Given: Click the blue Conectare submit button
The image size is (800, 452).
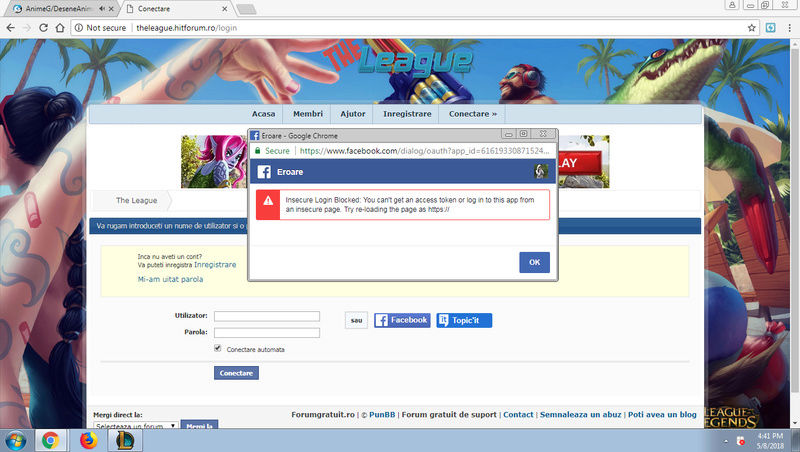Looking at the screenshot, I should click(236, 373).
